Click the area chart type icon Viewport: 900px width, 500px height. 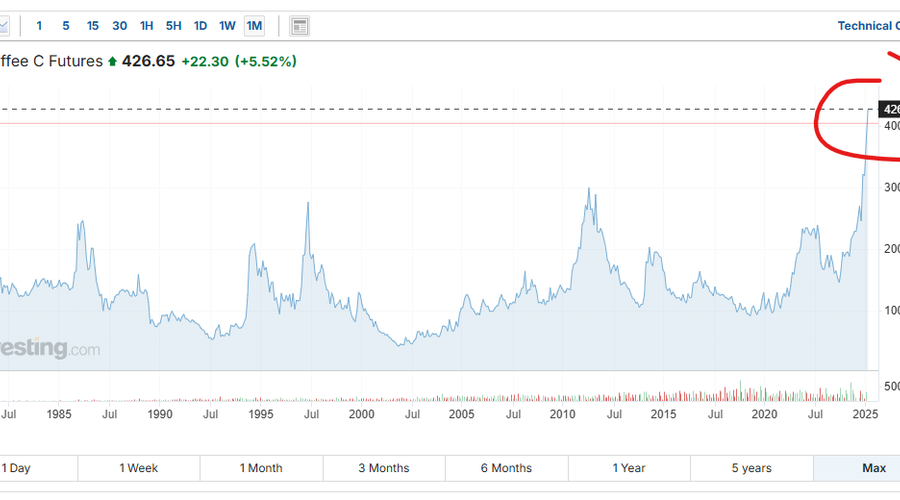tap(4, 26)
